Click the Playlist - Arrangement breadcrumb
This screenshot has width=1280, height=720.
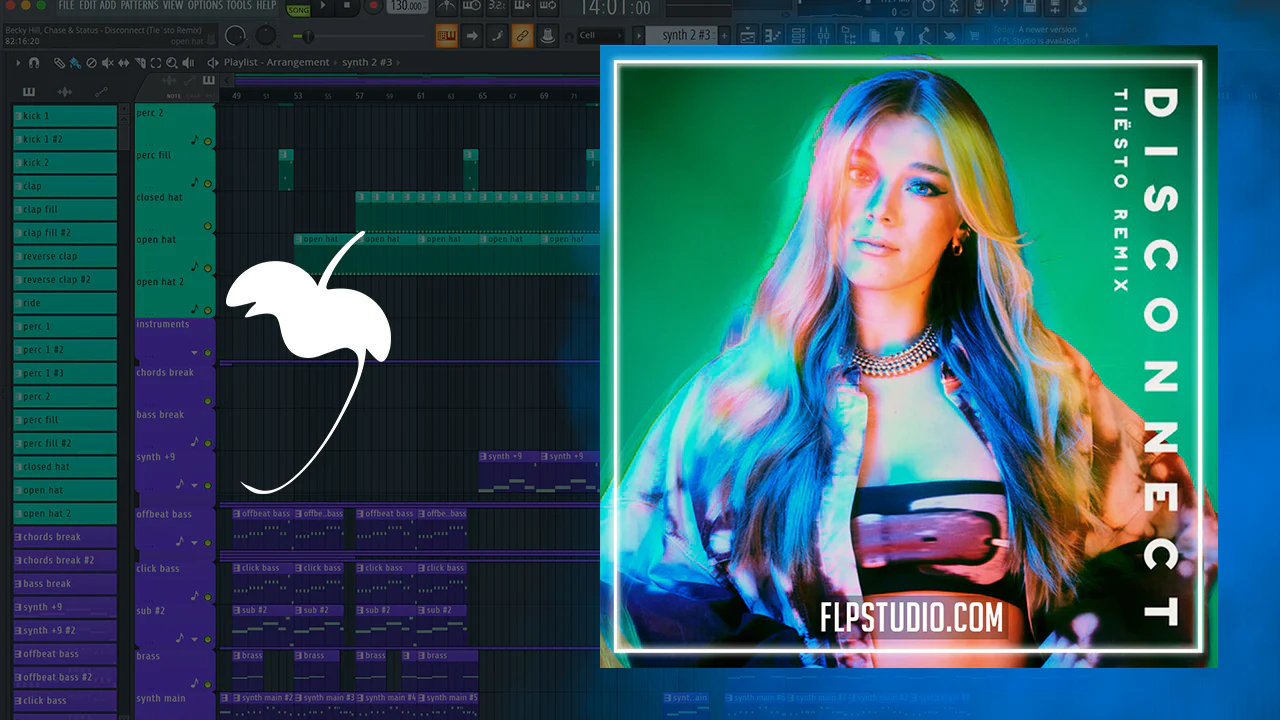(277, 62)
